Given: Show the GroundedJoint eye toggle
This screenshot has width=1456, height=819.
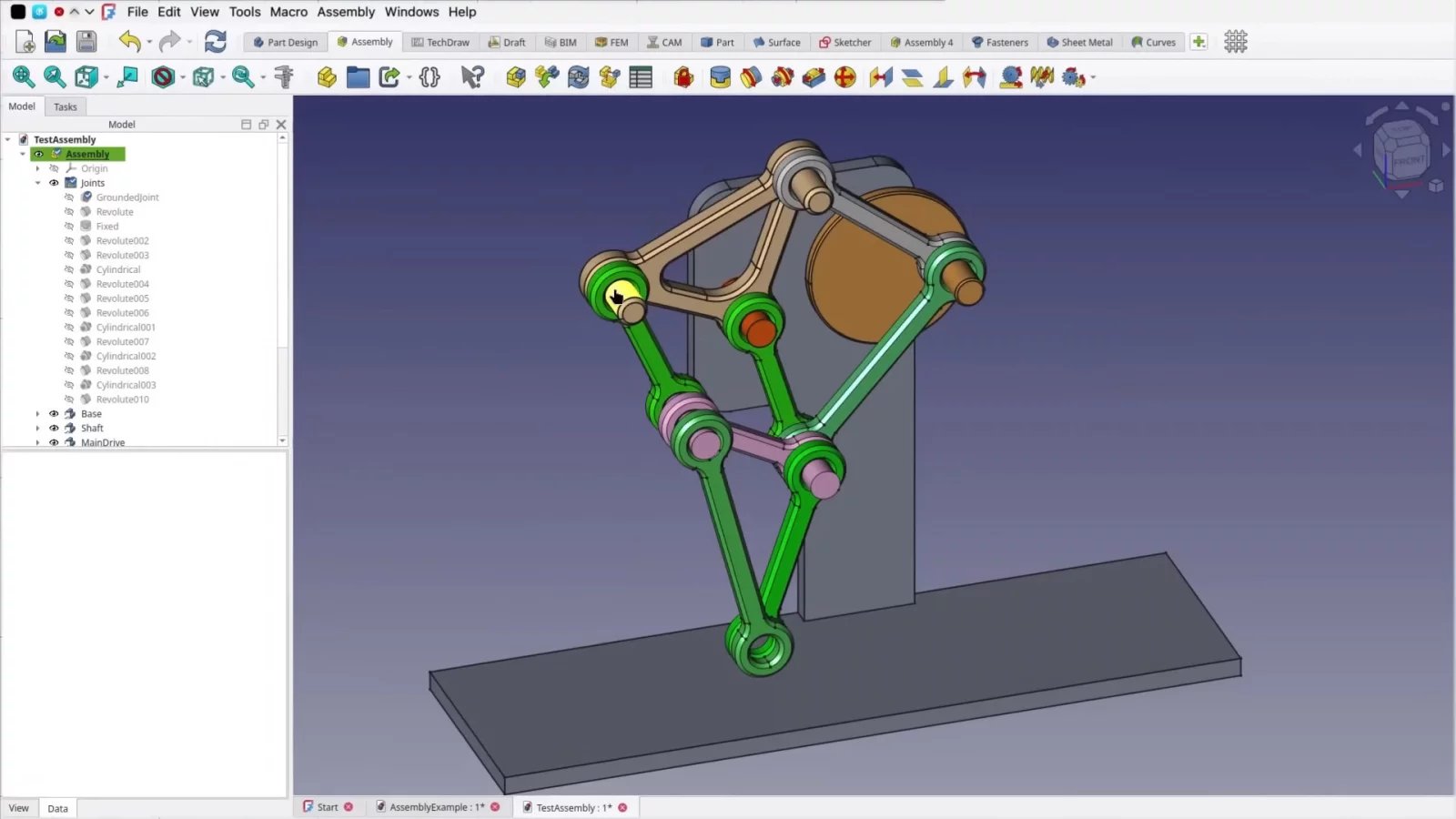Looking at the screenshot, I should pos(69,197).
